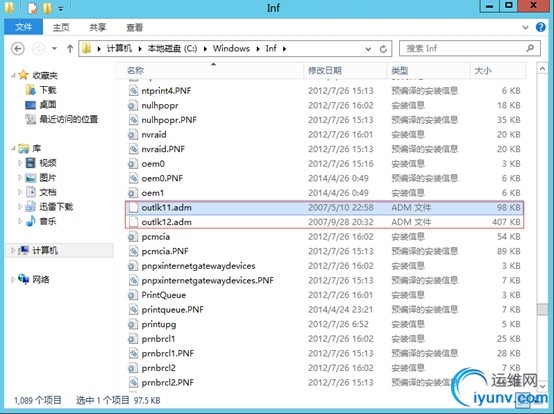The width and height of the screenshot is (554, 414).
Task: Click the Windows breadcrumb segment
Action: [x=231, y=48]
